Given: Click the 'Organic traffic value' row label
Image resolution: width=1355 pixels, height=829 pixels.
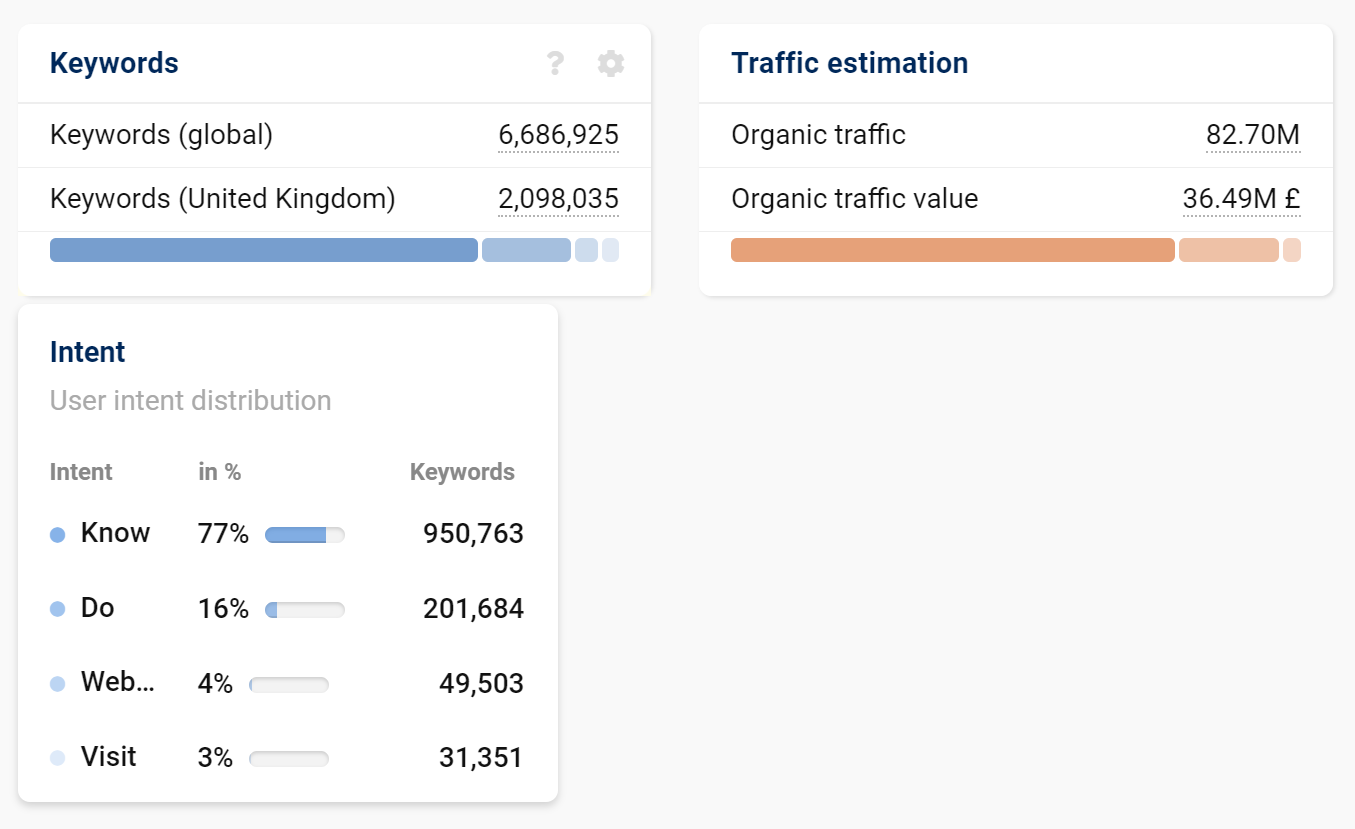Looking at the screenshot, I should point(854,199).
